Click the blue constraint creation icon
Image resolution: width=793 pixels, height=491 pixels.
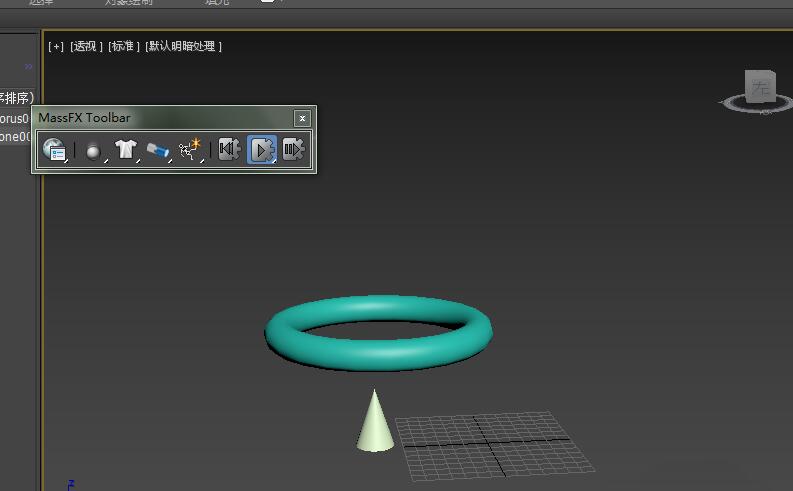157,150
